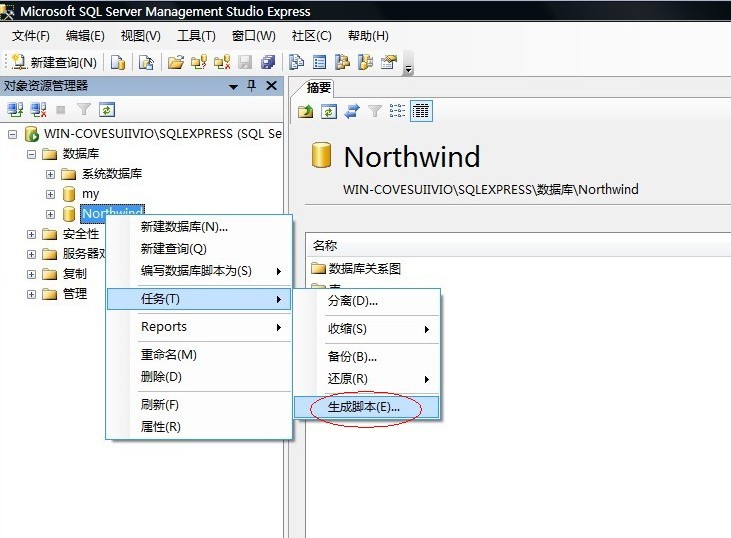This screenshot has width=731, height=538.
Task: Click the Open File folder icon
Action: coord(176,62)
